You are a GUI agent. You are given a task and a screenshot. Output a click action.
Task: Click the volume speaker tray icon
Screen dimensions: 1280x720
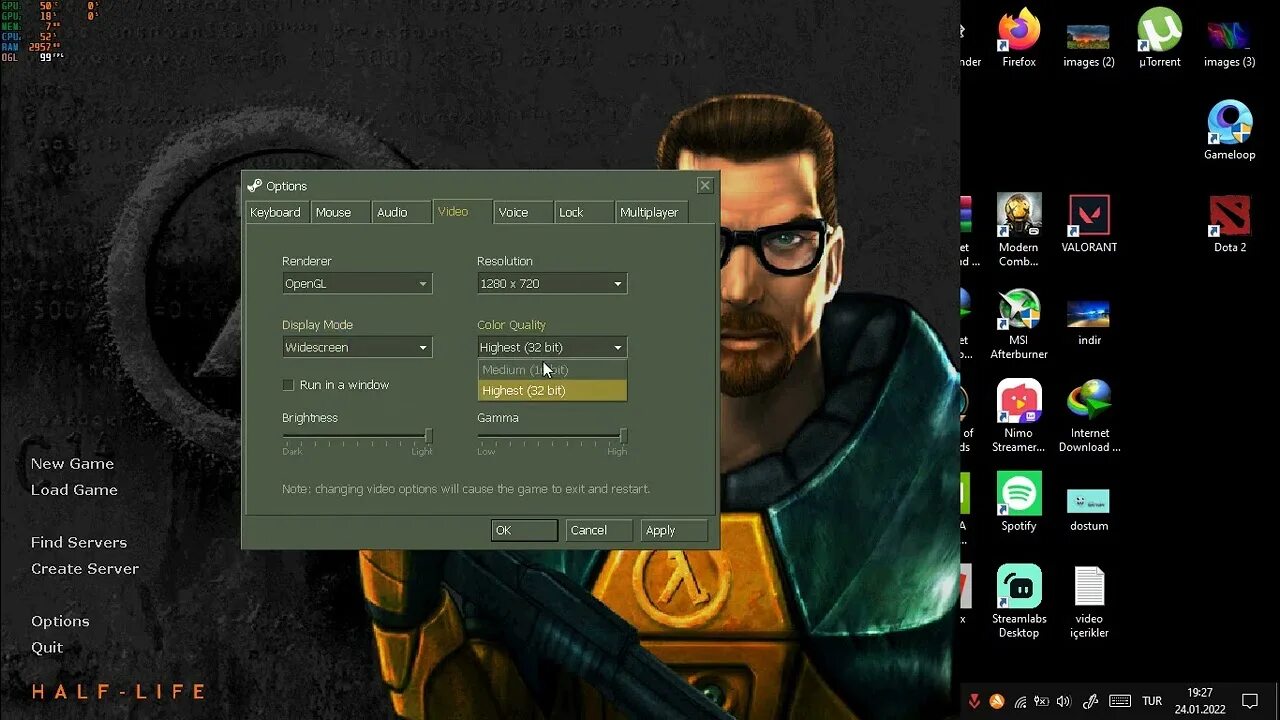pyautogui.click(x=1063, y=701)
